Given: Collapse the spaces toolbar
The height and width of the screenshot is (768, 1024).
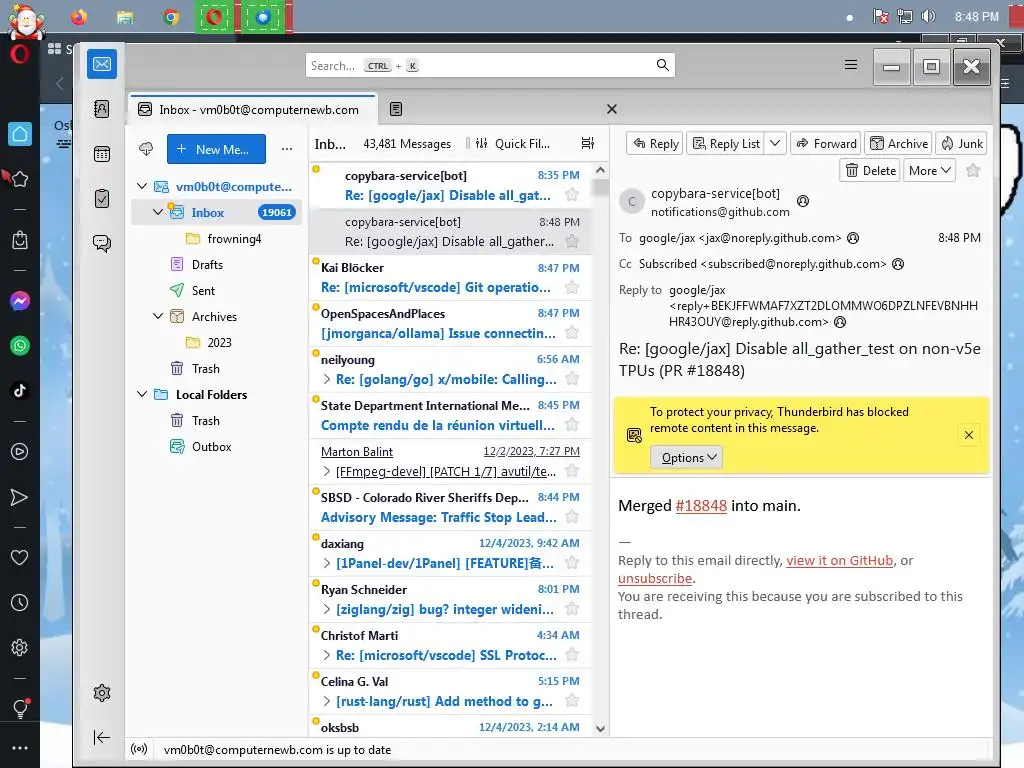Looking at the screenshot, I should (x=102, y=737).
